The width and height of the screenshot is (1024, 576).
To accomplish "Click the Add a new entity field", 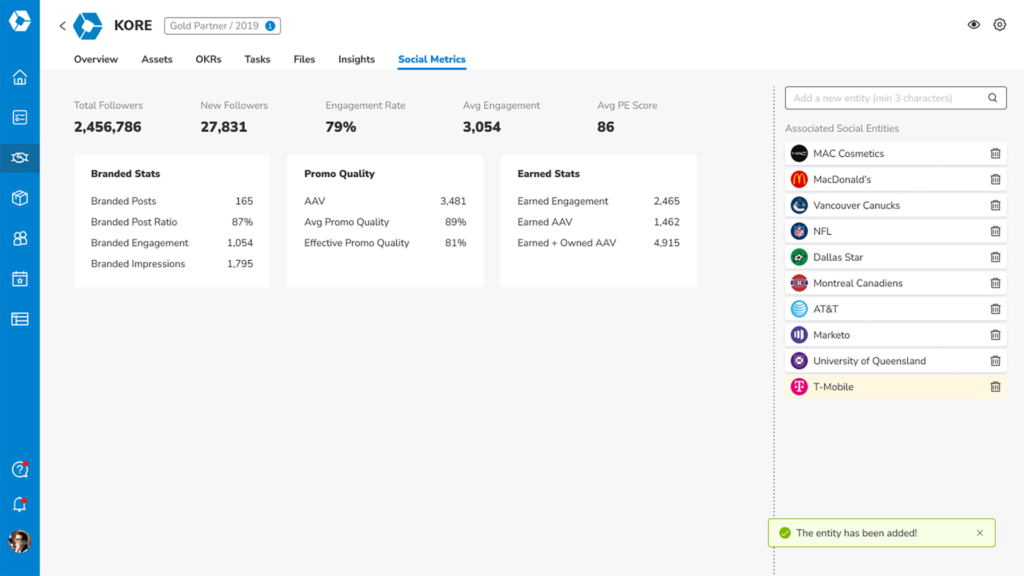I will (885, 98).
